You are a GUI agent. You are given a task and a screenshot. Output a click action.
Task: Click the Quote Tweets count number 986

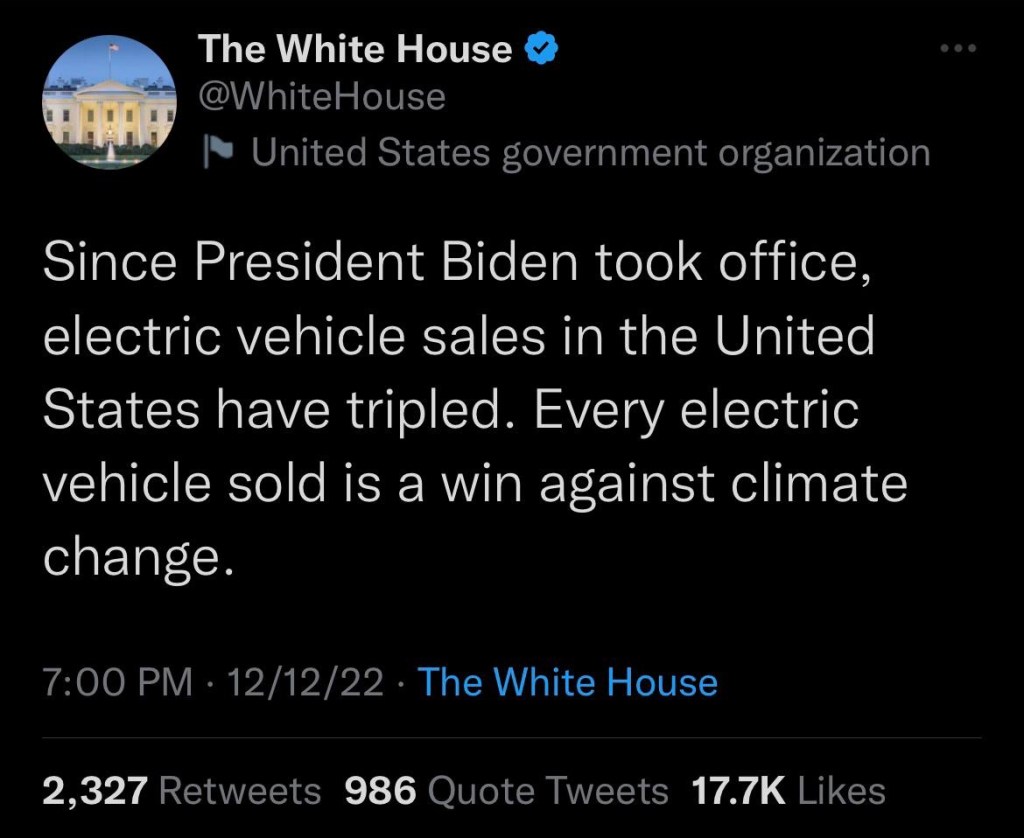tap(380, 791)
